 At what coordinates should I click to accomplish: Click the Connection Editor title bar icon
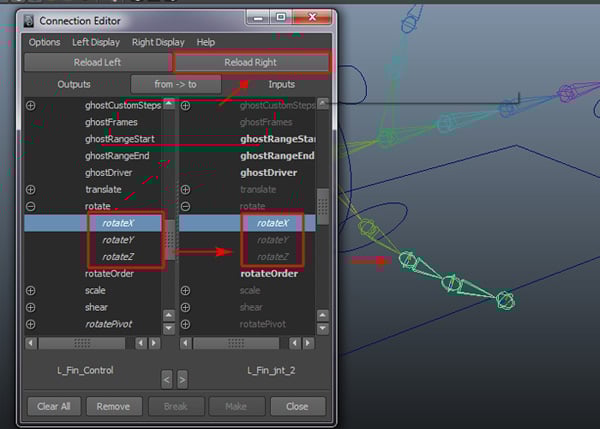coord(29,21)
